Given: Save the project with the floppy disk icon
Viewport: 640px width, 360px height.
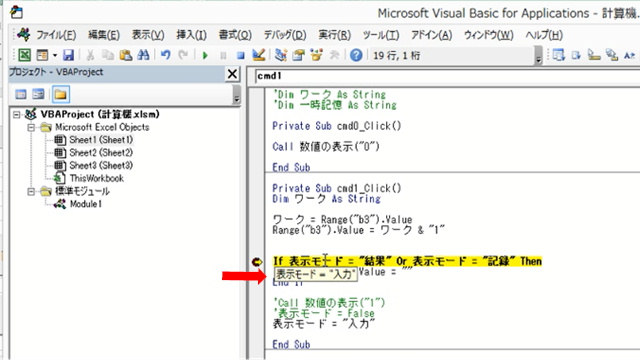Looking at the screenshot, I should pos(68,55).
